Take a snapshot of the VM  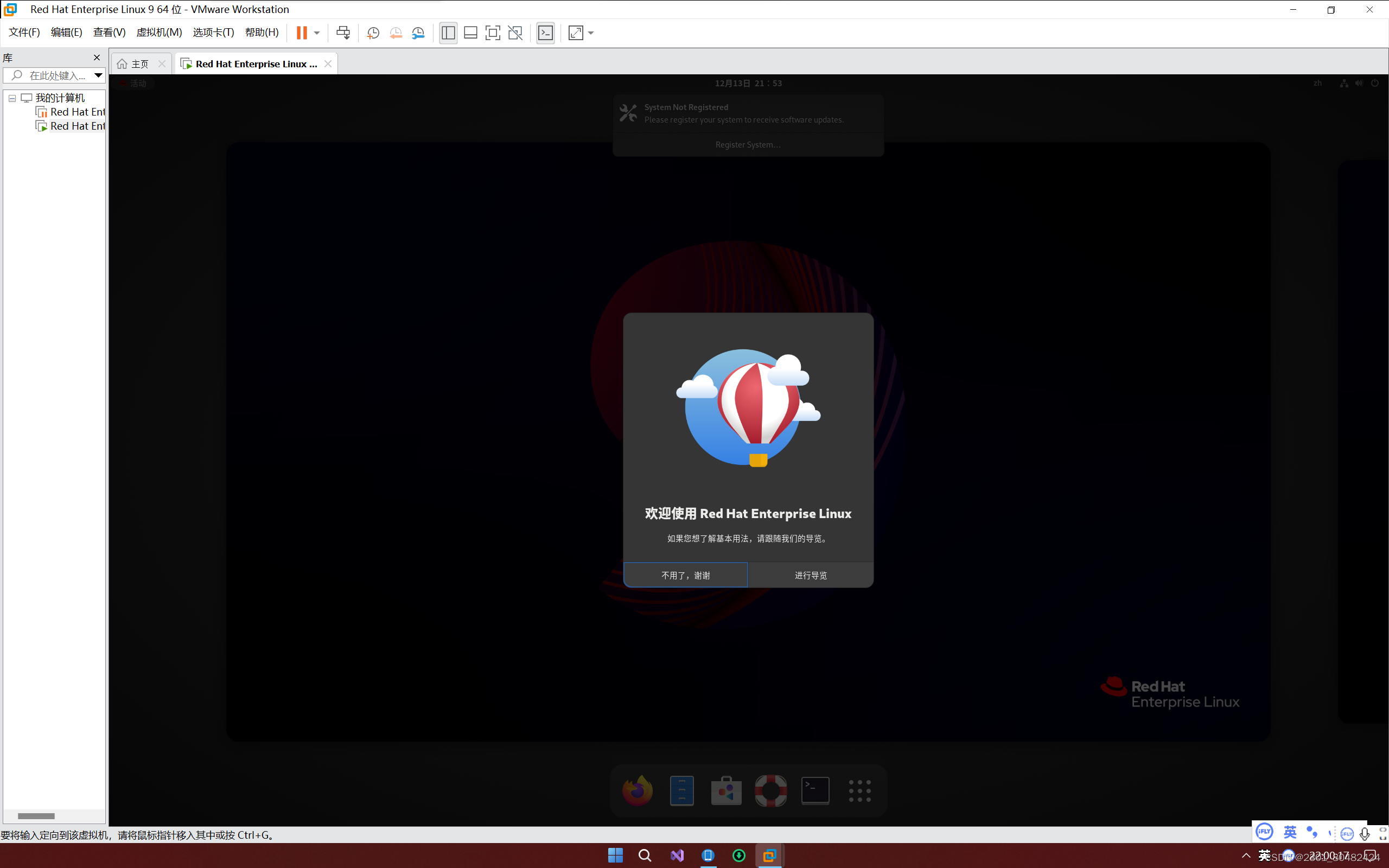click(373, 33)
